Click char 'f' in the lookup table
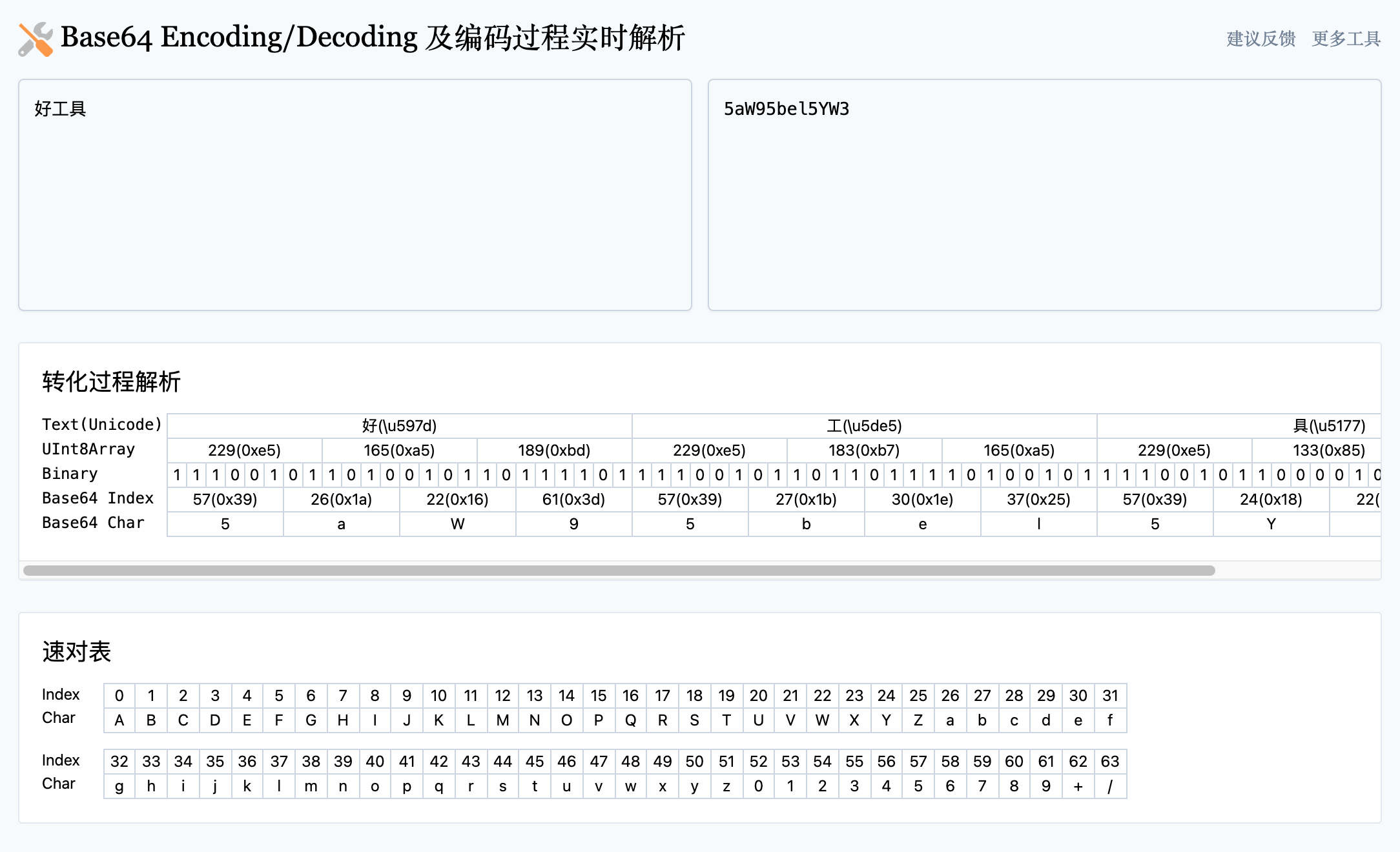1400x852 pixels. click(x=1110, y=720)
